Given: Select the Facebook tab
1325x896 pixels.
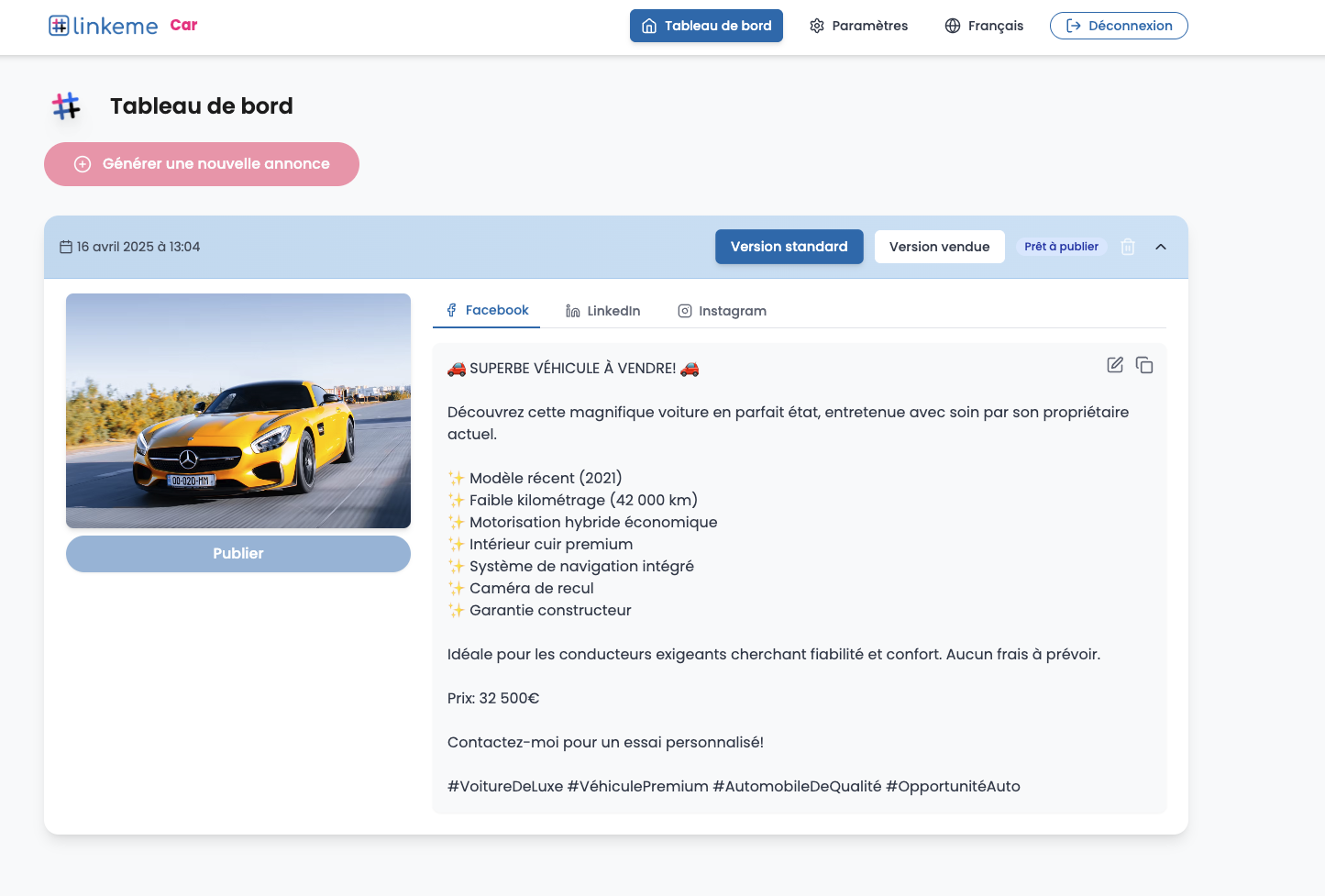Looking at the screenshot, I should coord(486,310).
